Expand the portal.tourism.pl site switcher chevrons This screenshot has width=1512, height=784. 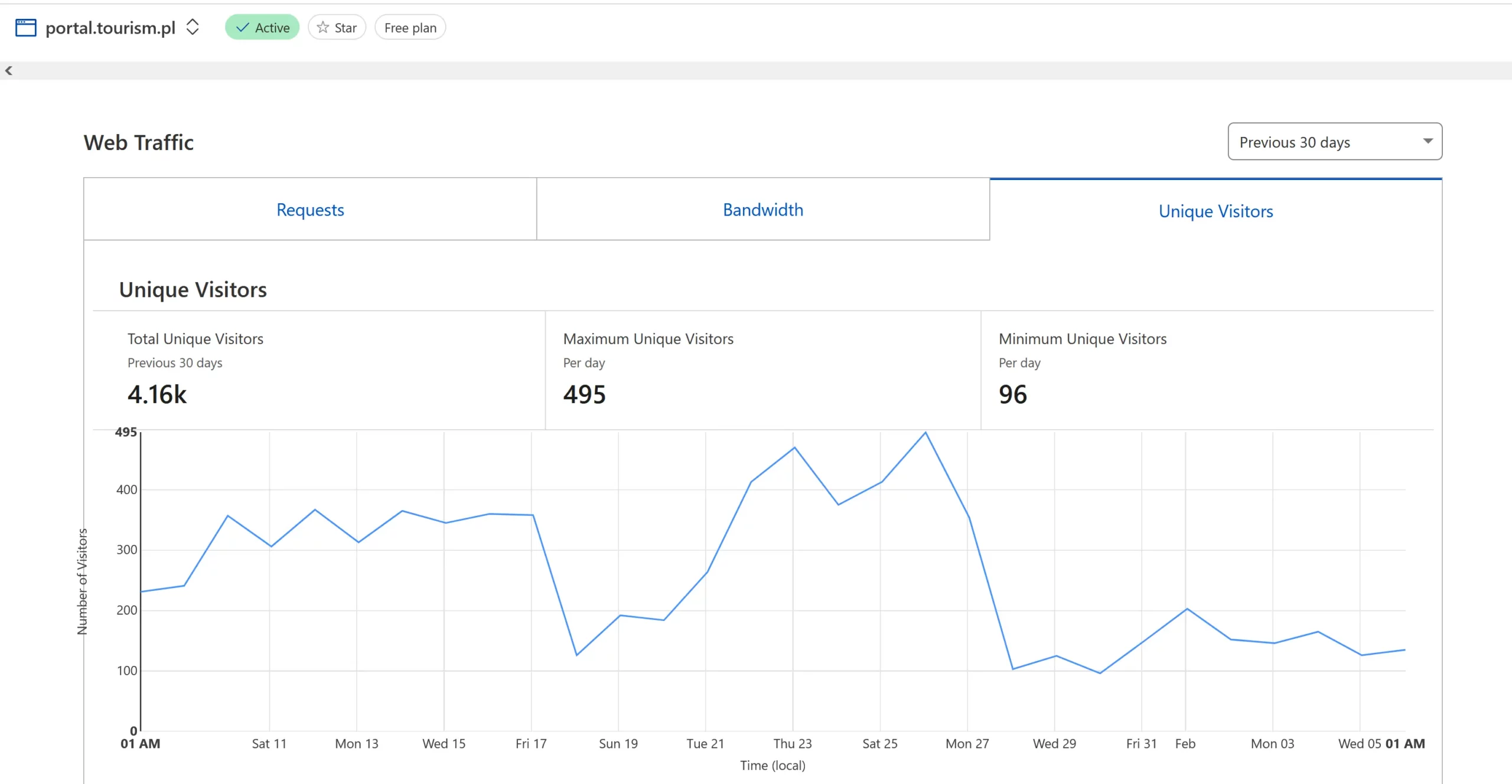click(193, 27)
